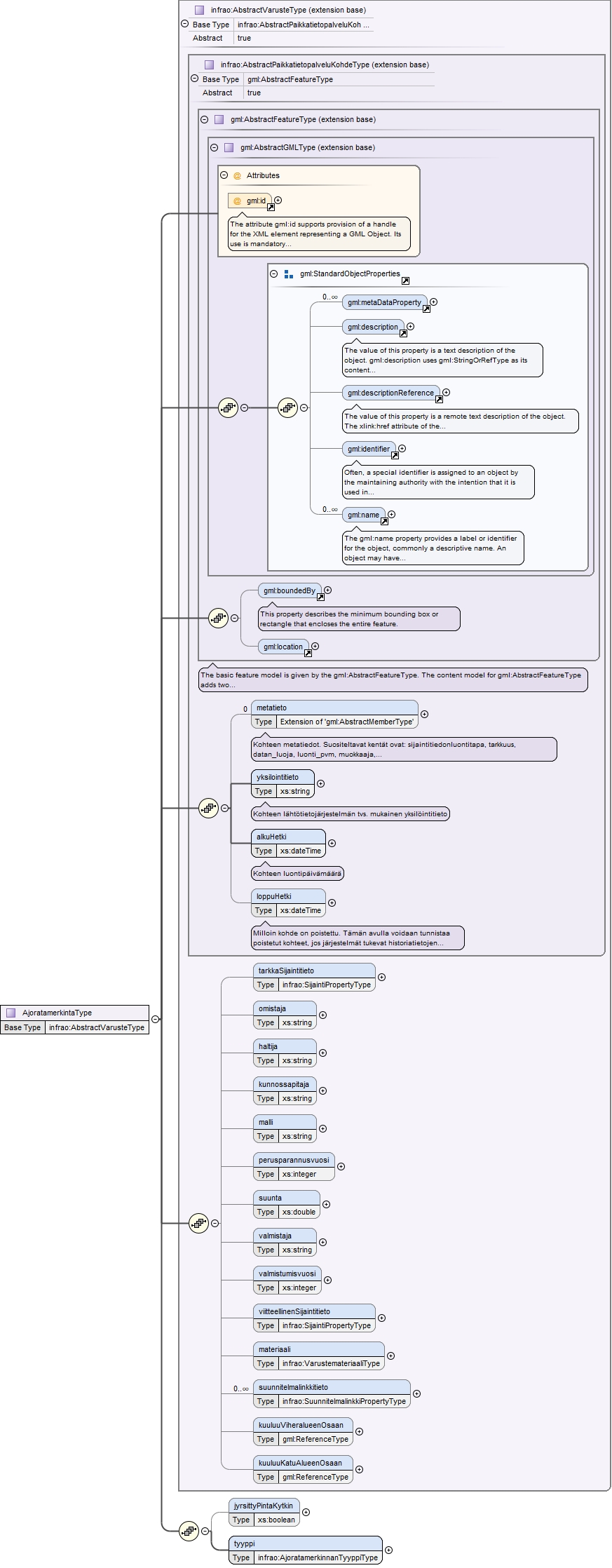Collapse gml:AbstractFeatureType extension block

coord(205,119)
